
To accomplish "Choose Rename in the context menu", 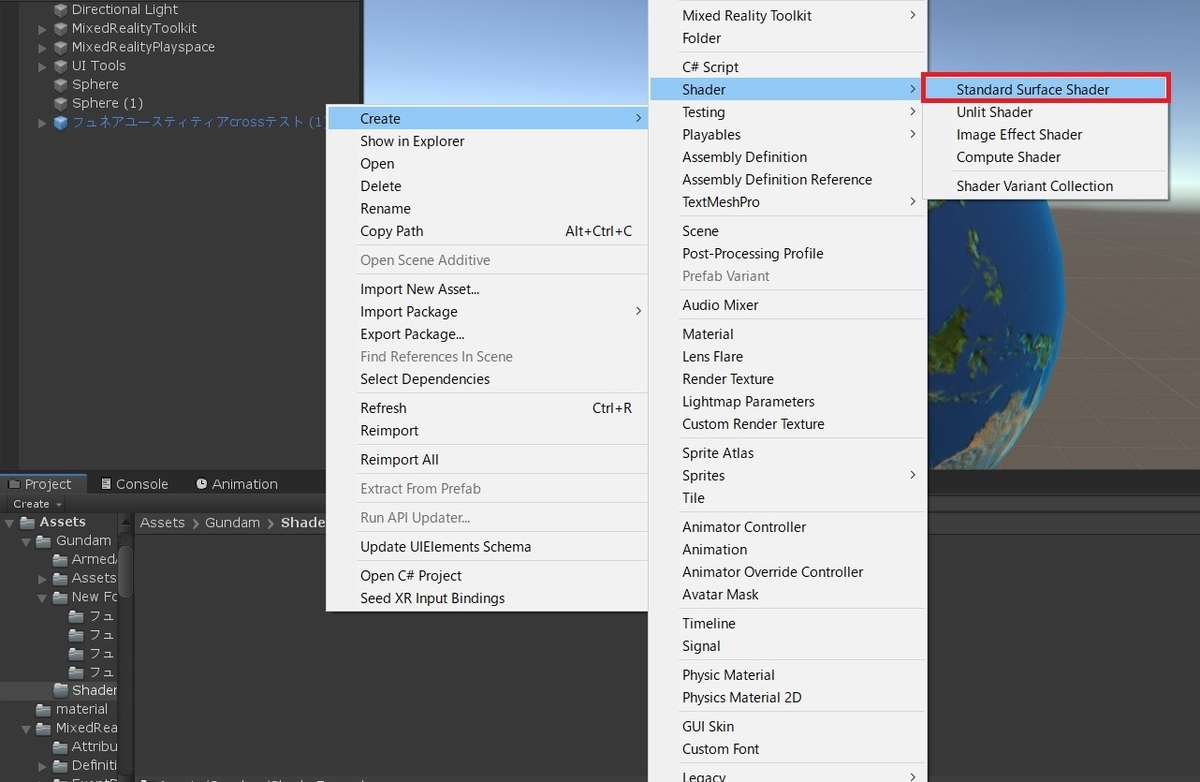I will click(x=488, y=208).
